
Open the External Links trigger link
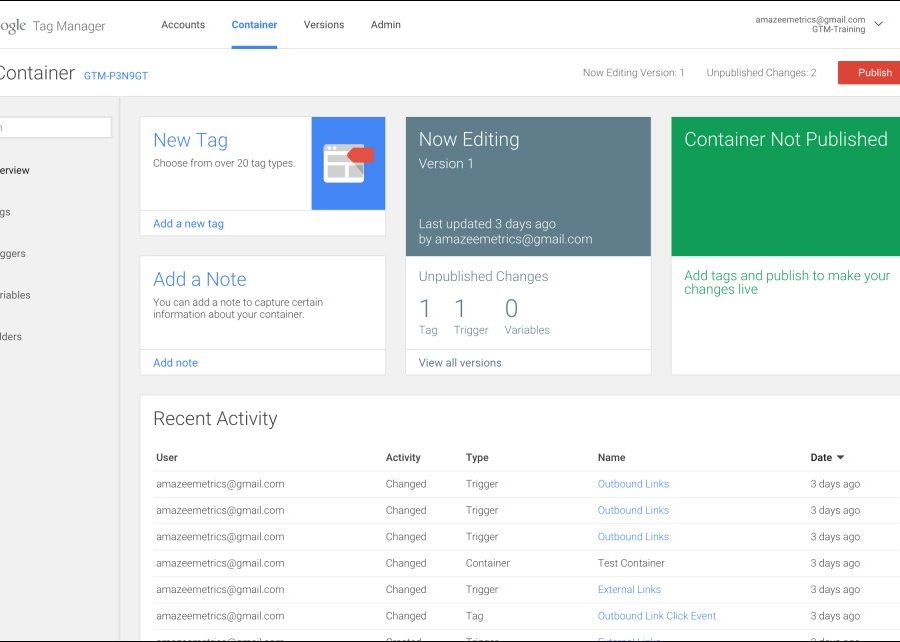629,590
